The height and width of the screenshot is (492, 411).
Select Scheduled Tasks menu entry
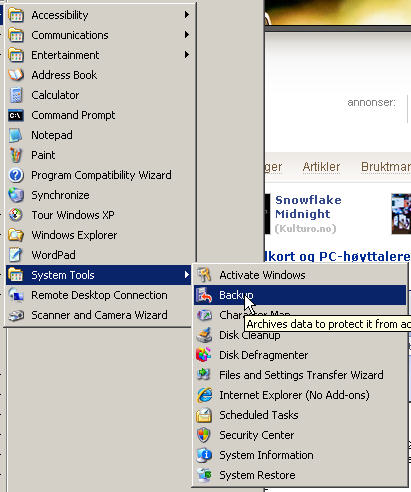(300, 415)
